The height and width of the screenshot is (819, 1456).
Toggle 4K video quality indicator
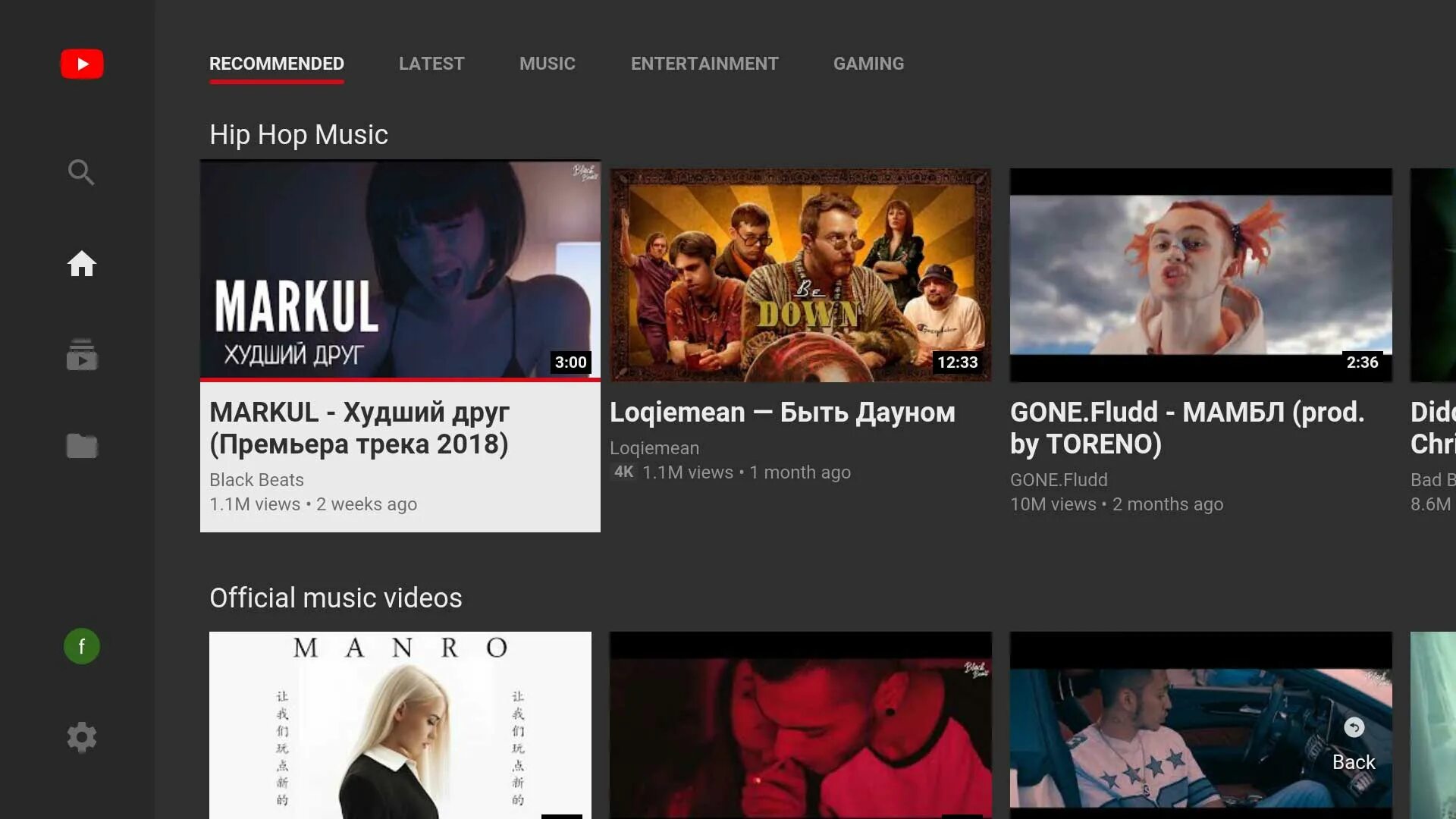click(x=621, y=472)
